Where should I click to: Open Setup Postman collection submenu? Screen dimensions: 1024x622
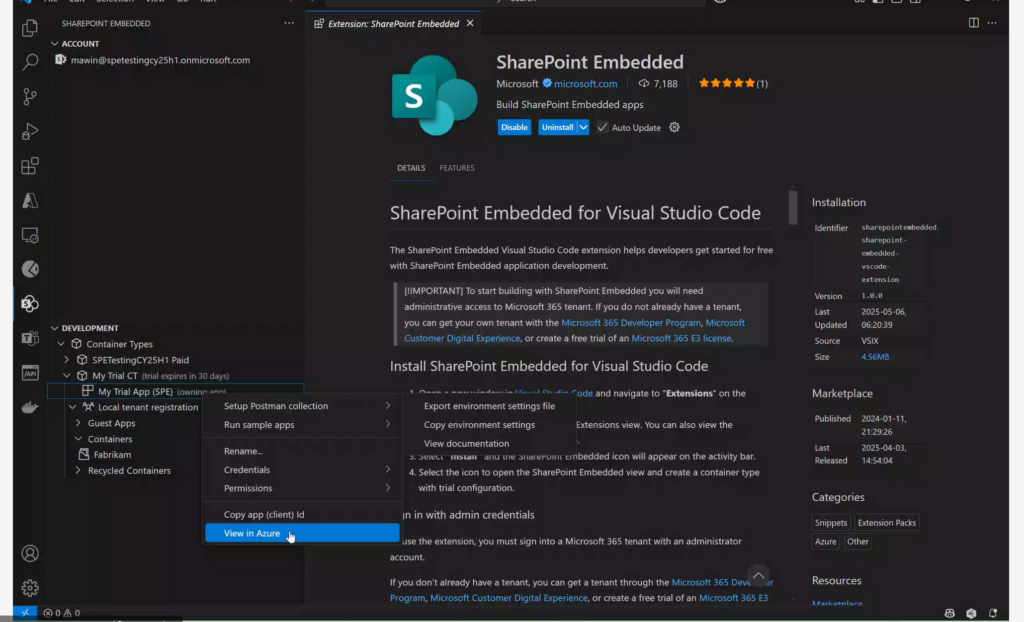click(x=302, y=406)
